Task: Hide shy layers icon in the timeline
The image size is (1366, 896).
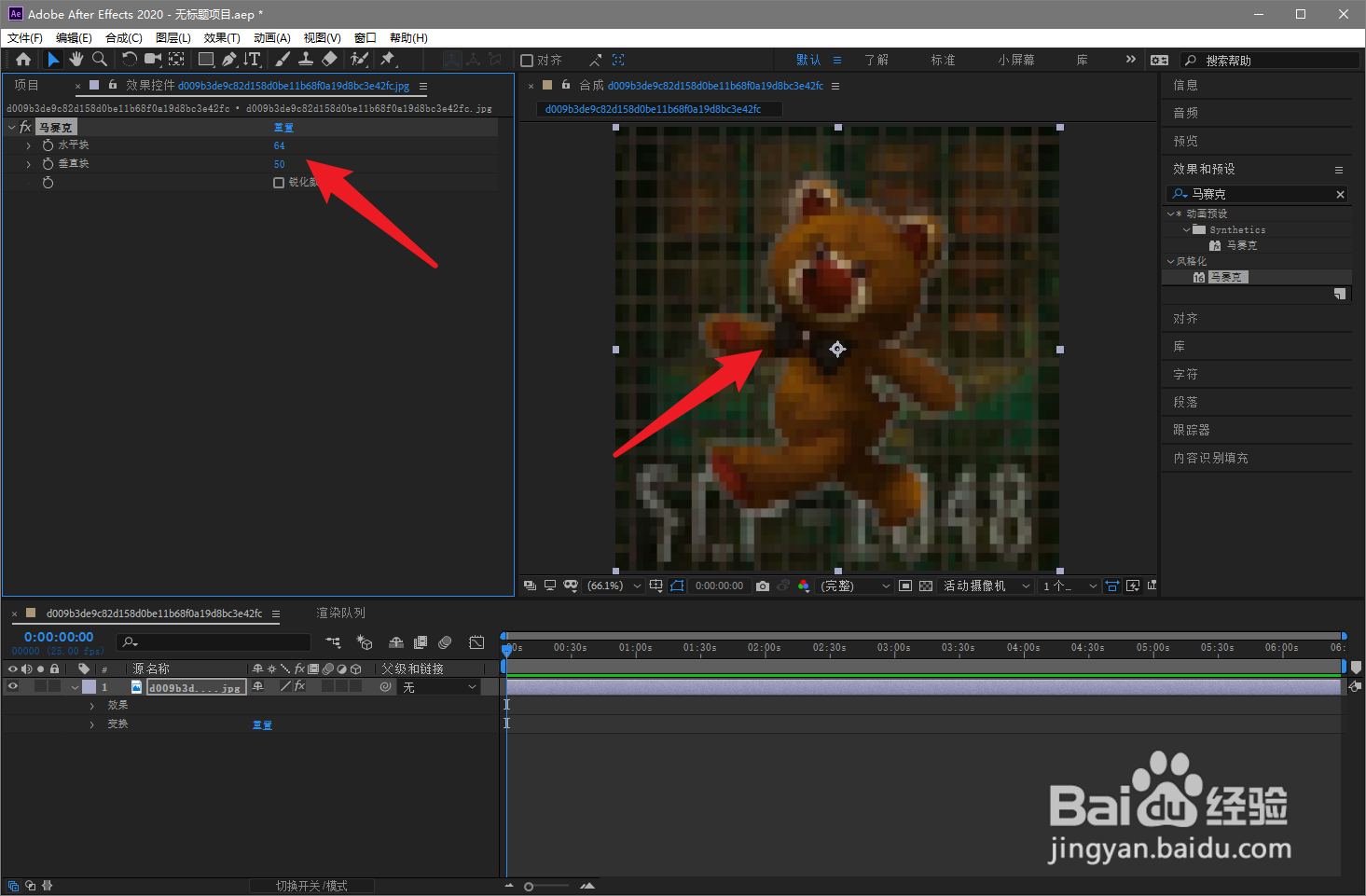Action: [x=396, y=642]
